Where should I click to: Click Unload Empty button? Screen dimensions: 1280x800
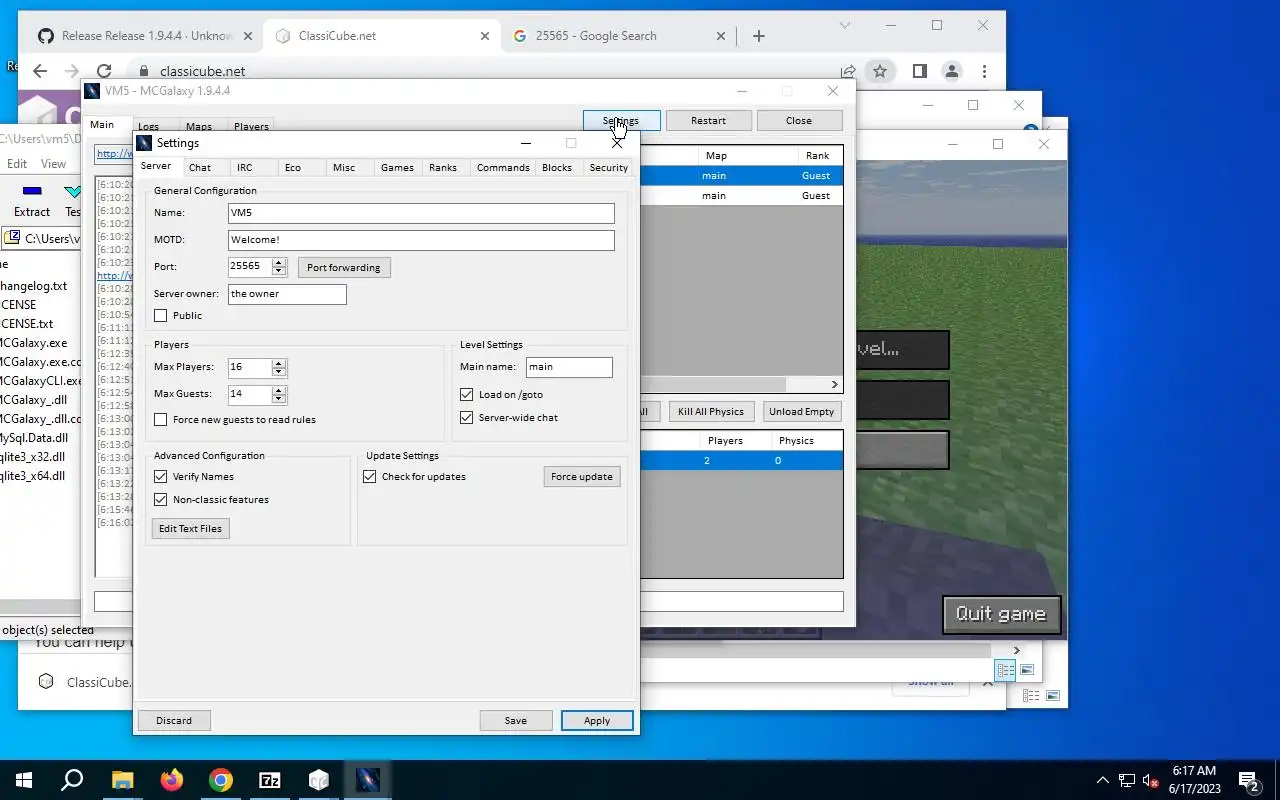coord(801,412)
